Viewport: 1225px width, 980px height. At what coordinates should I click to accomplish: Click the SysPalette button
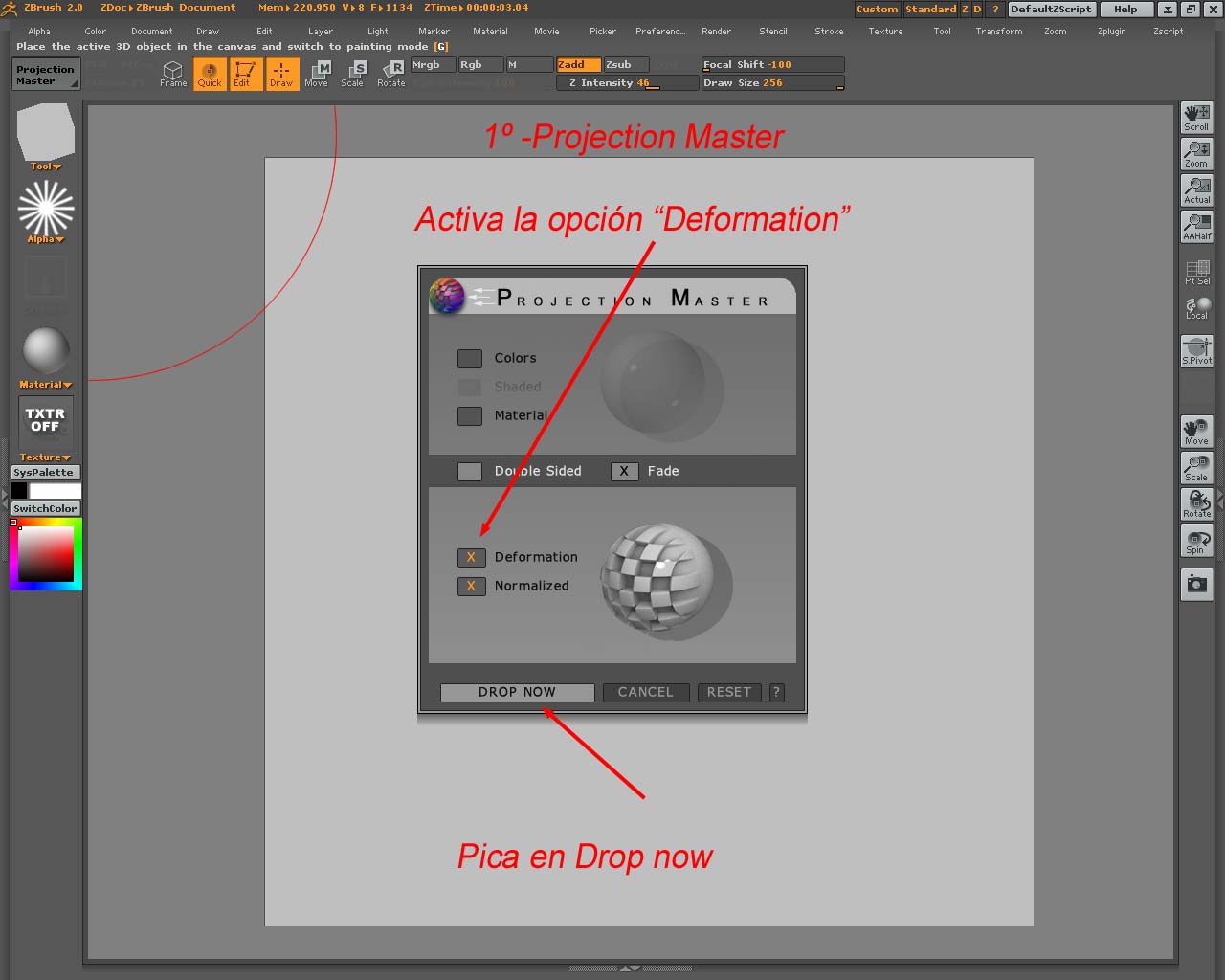tap(45, 473)
